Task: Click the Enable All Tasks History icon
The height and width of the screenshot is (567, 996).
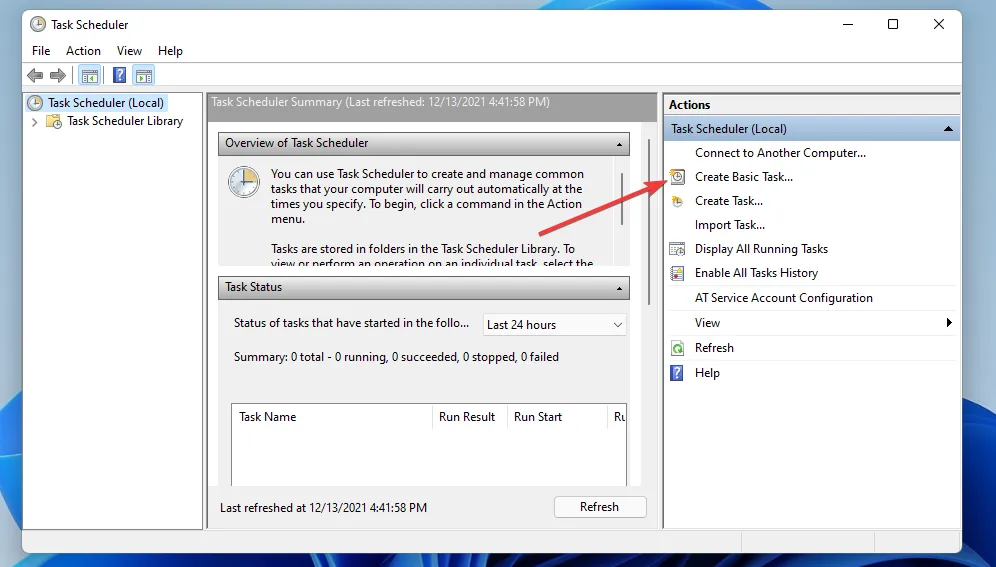Action: [677, 273]
